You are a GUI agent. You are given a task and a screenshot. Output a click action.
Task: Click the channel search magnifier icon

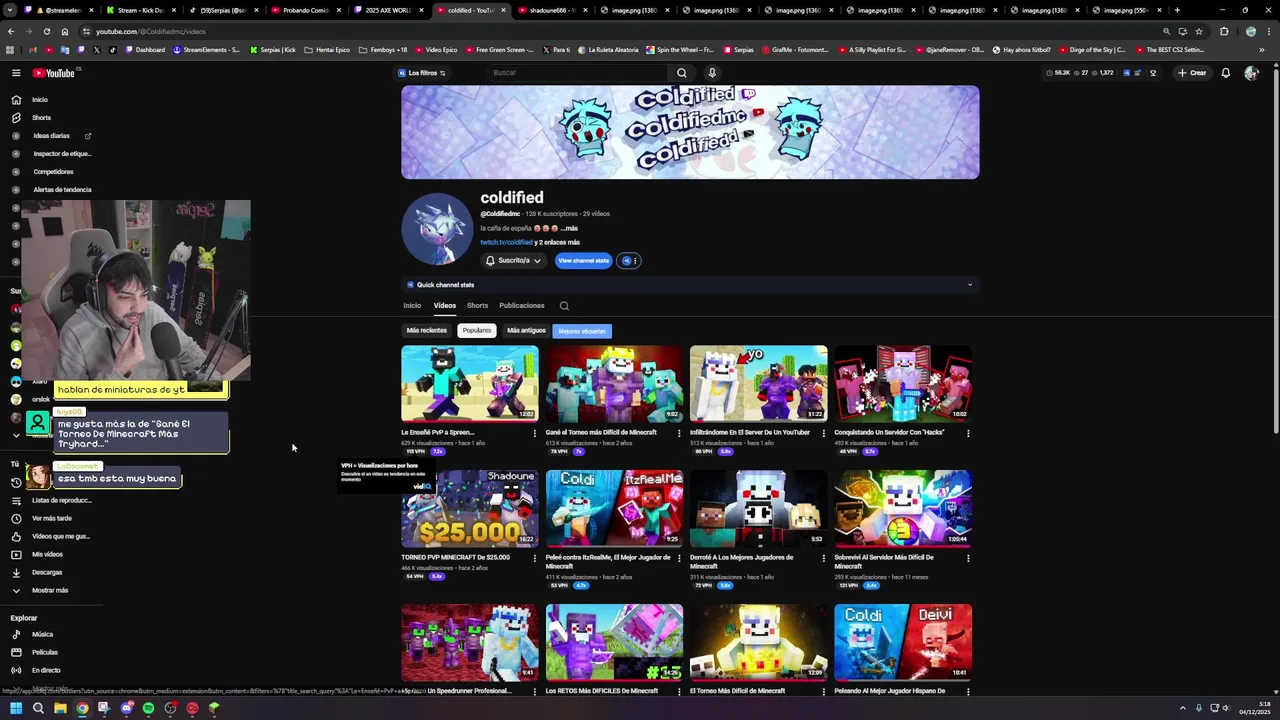click(564, 306)
